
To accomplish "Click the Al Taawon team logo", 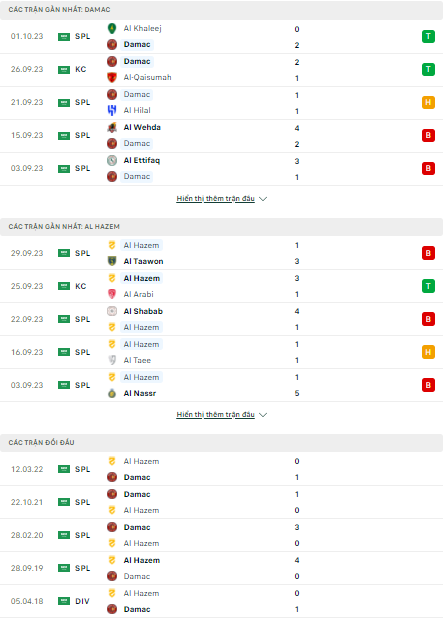I will 112,261.
